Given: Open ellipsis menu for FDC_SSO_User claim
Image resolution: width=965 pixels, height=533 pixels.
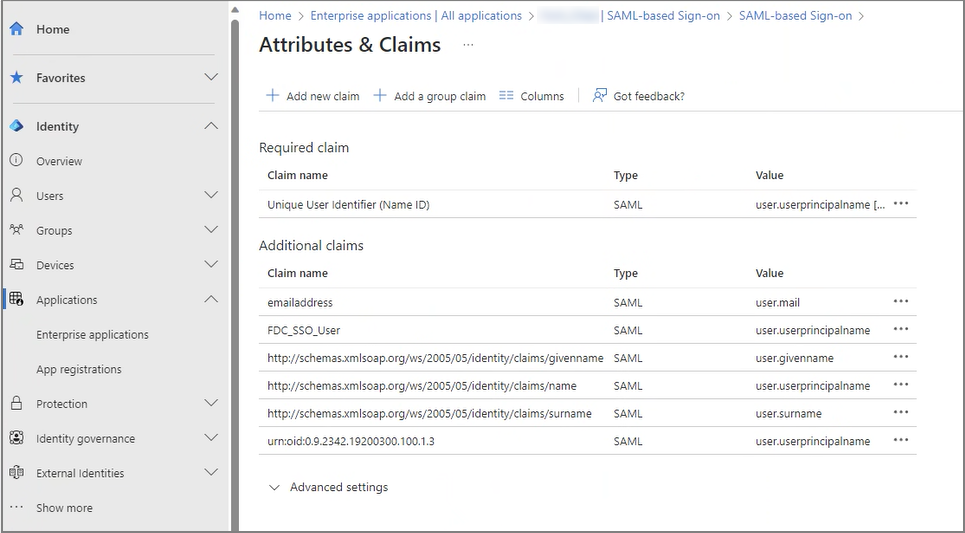Looking at the screenshot, I should (x=901, y=330).
